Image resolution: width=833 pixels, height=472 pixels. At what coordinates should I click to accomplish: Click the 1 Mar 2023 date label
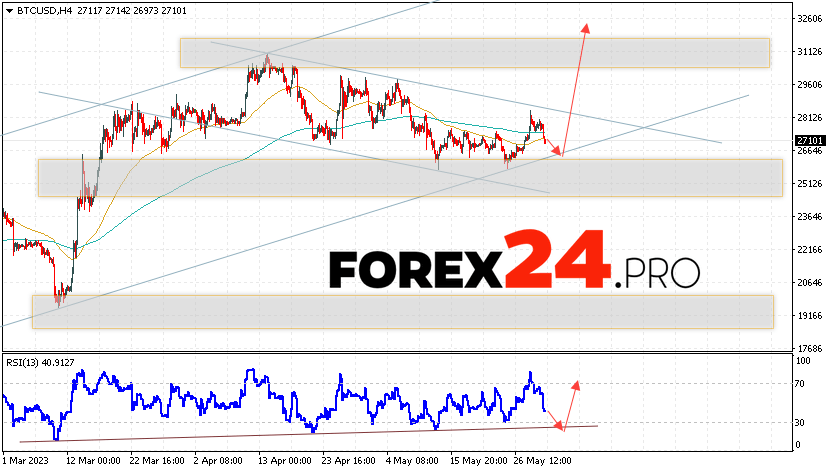coord(26,462)
